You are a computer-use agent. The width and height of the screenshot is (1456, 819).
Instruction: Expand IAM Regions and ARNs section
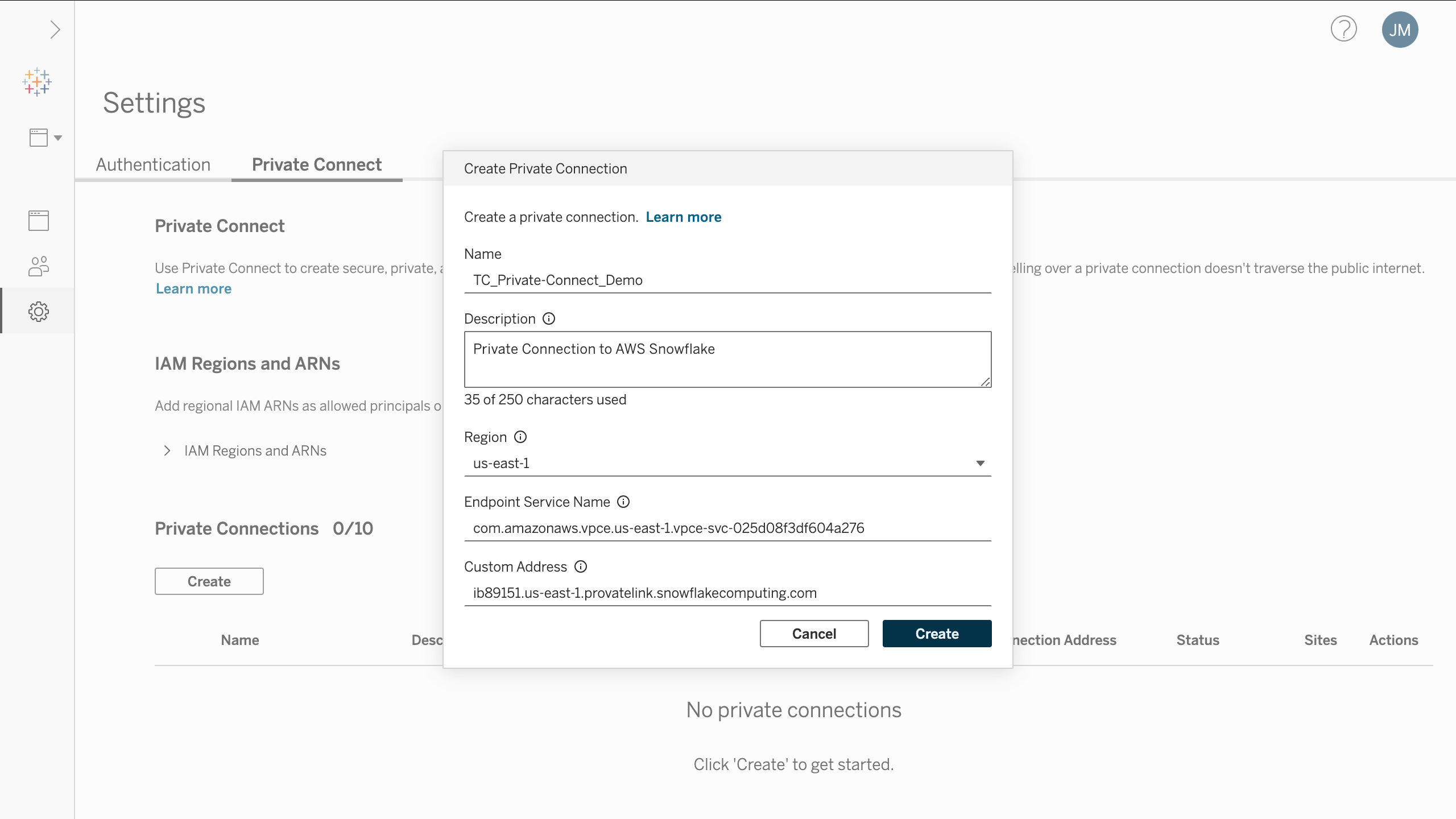167,450
